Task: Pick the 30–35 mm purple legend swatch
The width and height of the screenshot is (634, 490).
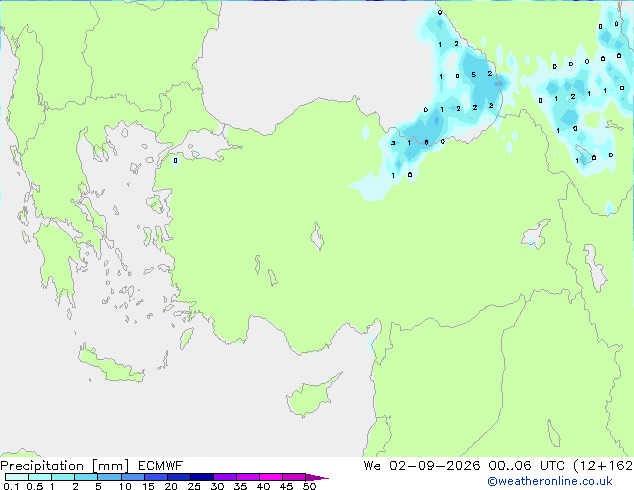Action: 225,477
